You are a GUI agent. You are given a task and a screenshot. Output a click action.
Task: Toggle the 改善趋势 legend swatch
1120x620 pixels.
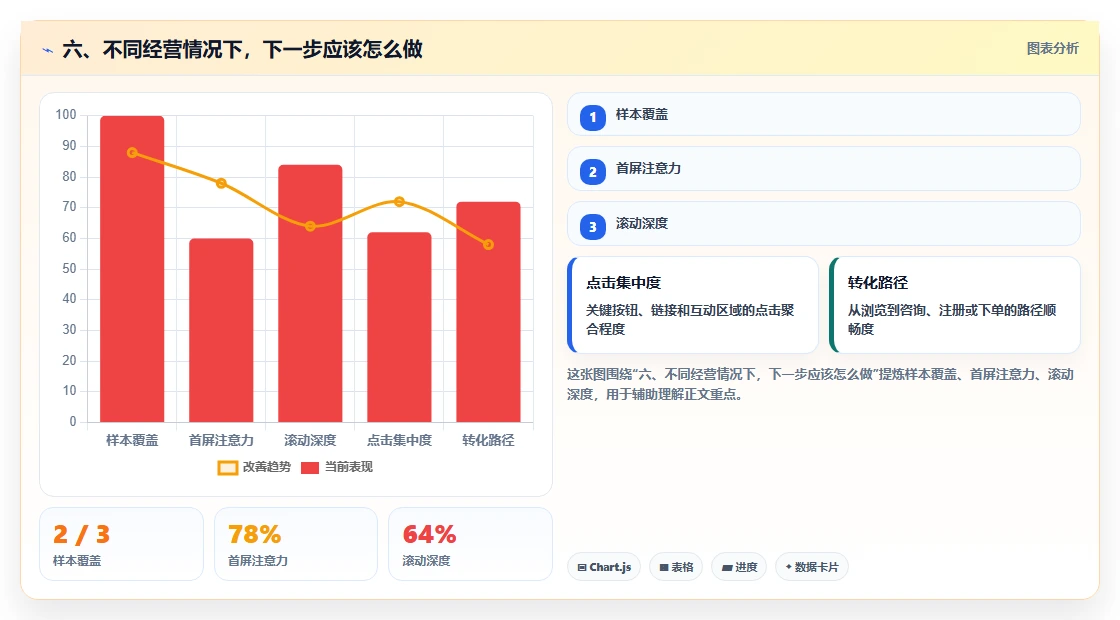click(227, 468)
